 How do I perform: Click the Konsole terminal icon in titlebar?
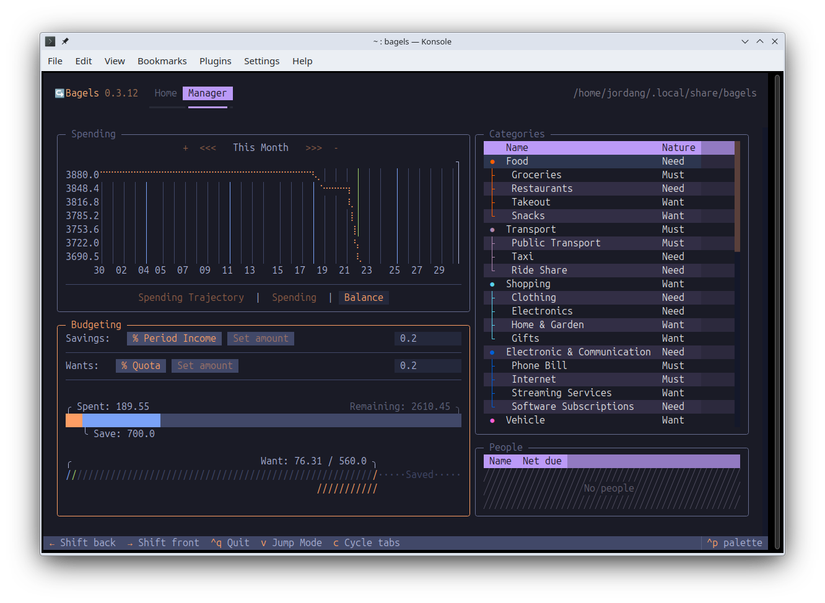[49, 41]
